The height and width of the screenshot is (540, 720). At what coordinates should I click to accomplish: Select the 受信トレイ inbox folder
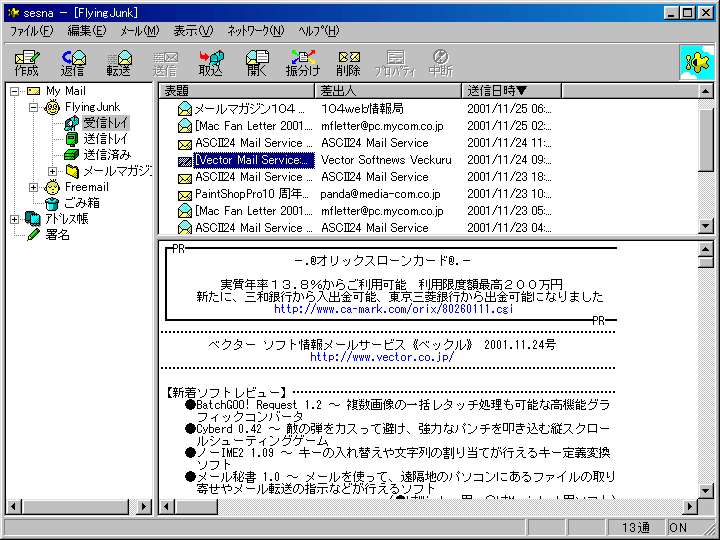[x=106, y=123]
